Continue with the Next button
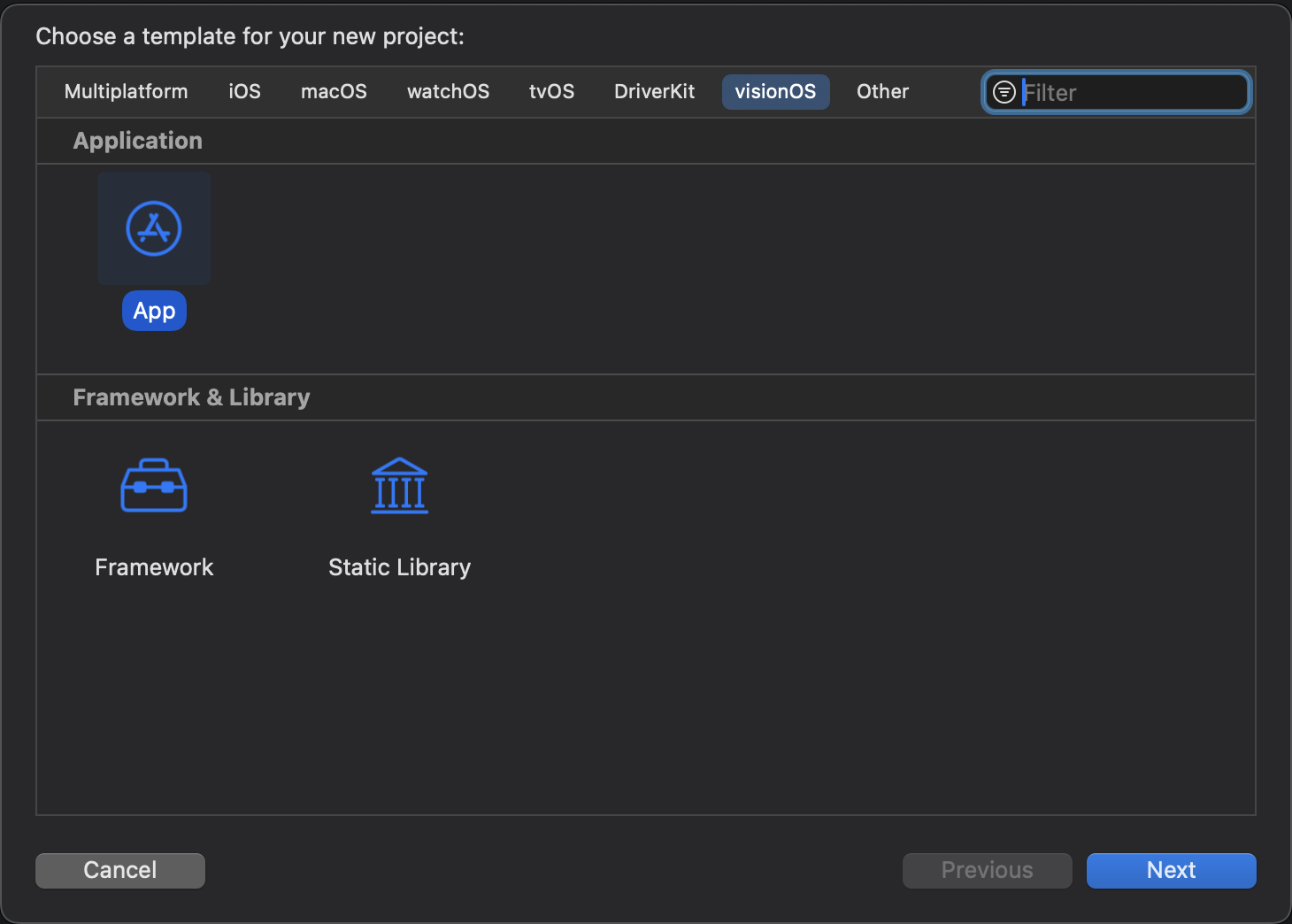 pyautogui.click(x=1172, y=871)
